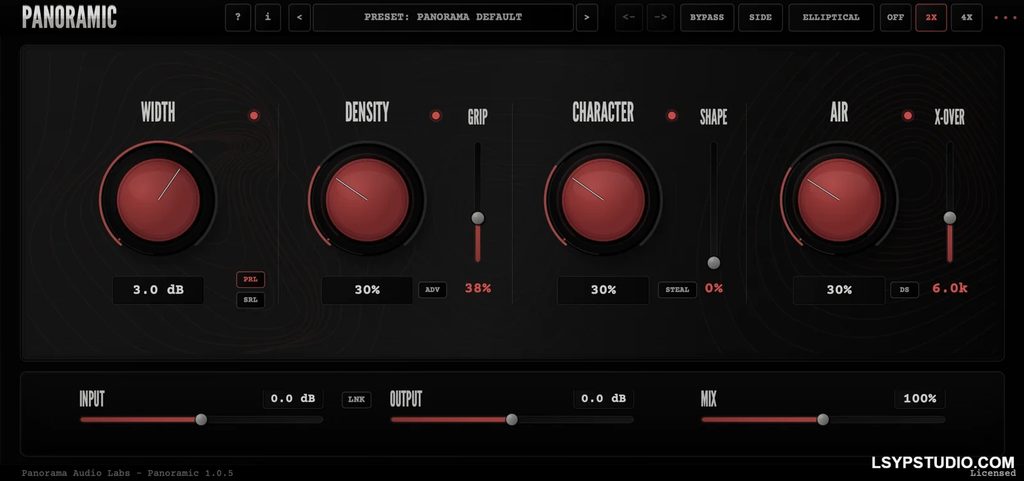1024x481 pixels.
Task: Toggle the WIDTH section power LED
Action: [x=254, y=116]
